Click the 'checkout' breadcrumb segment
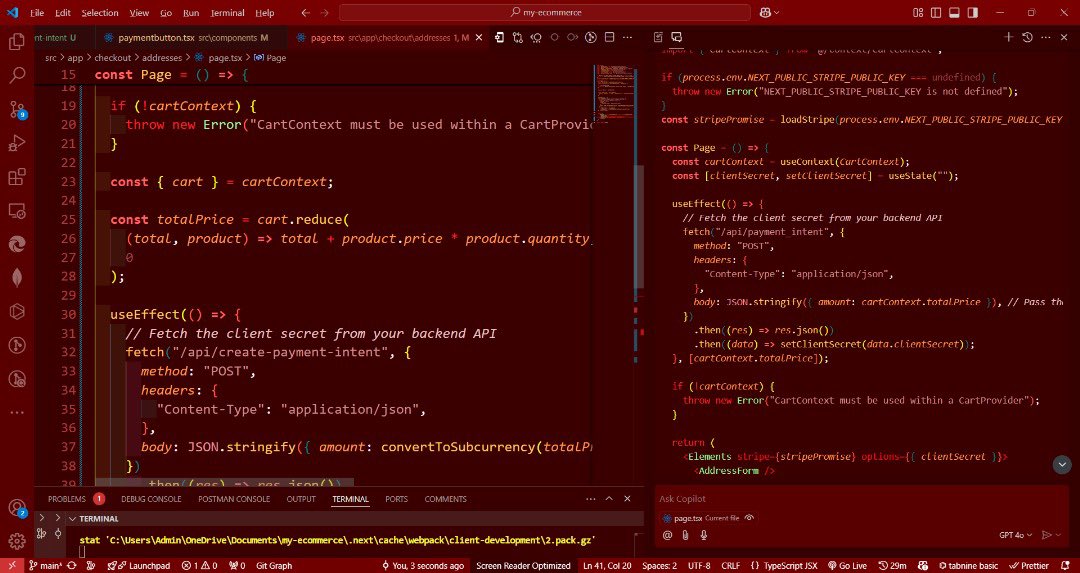Image resolution: width=1080 pixels, height=573 pixels. click(x=112, y=58)
